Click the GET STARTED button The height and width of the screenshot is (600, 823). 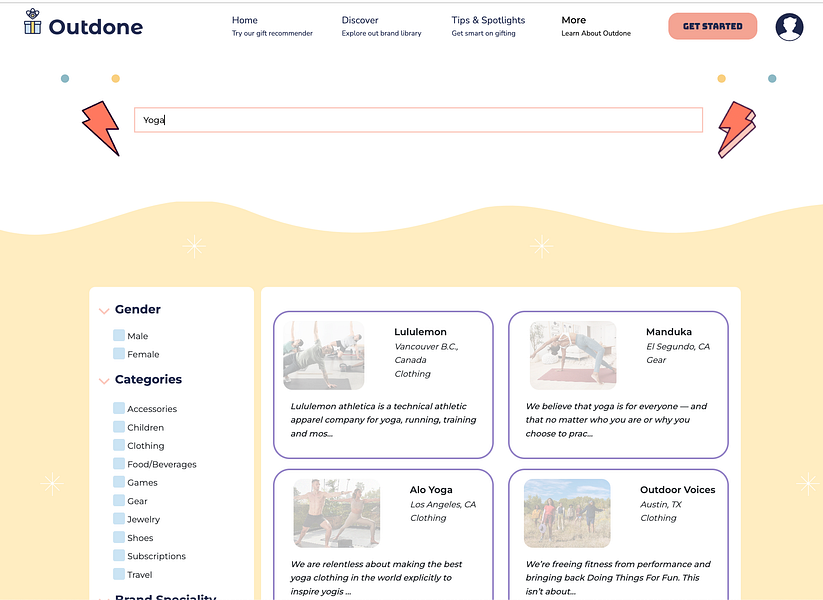tap(712, 26)
